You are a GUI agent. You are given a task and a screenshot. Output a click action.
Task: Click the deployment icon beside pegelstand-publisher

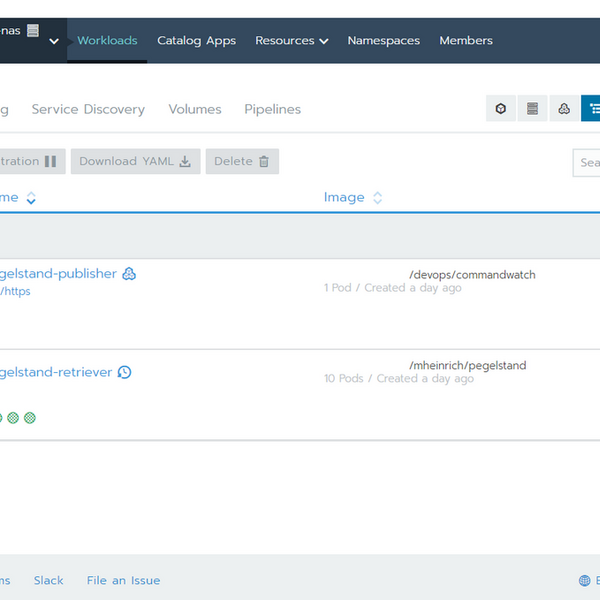click(x=129, y=274)
